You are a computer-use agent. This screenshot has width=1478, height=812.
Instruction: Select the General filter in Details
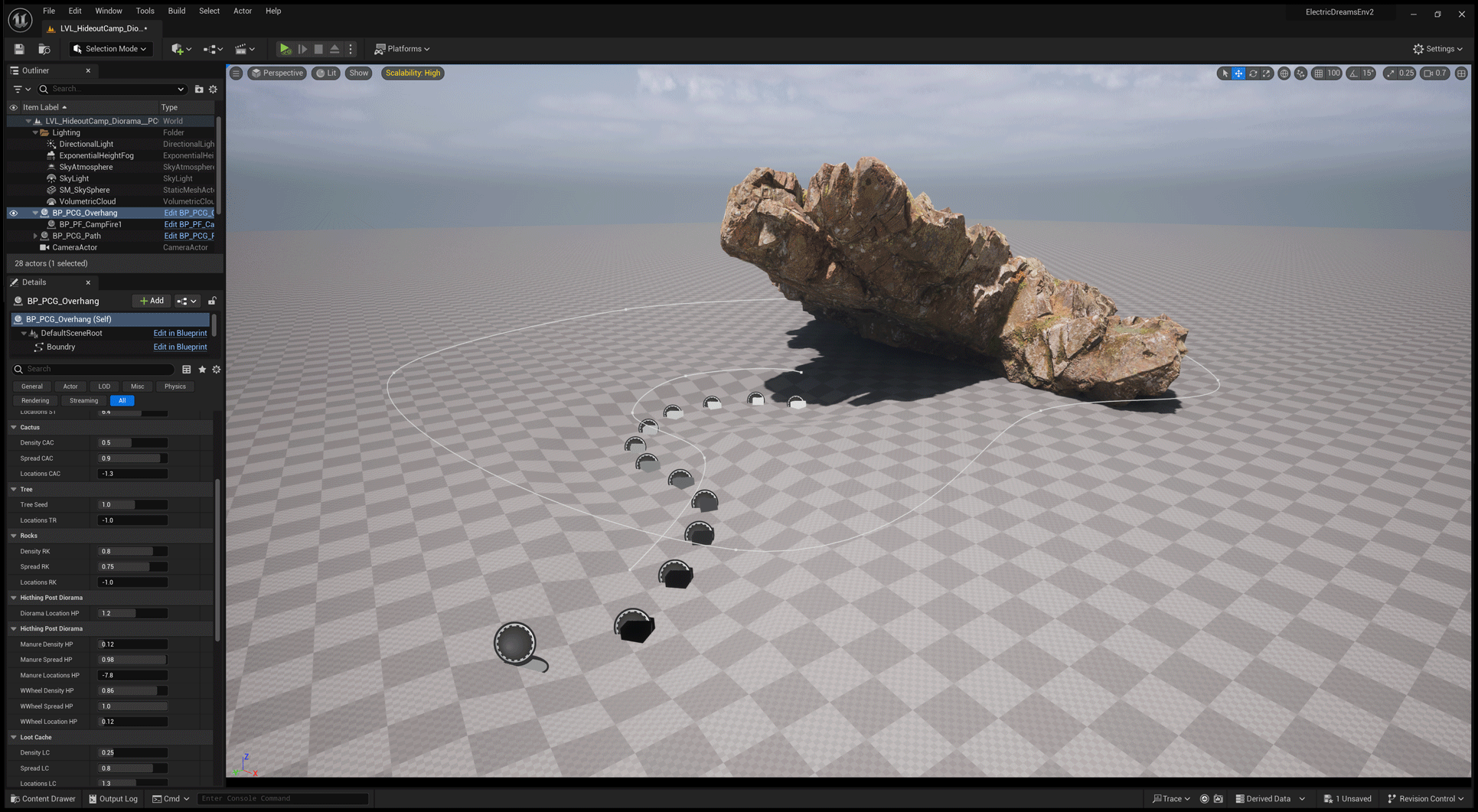click(x=32, y=386)
